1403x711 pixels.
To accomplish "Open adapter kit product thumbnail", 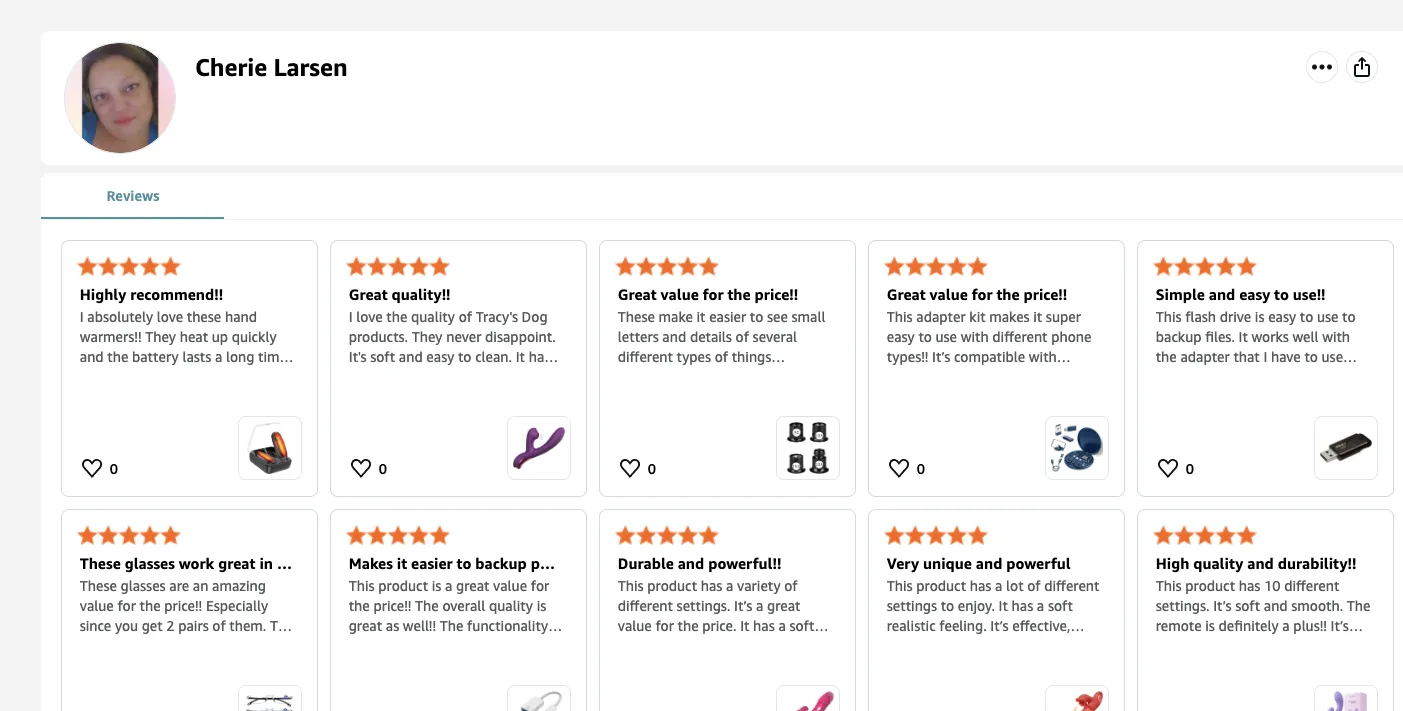I will (1077, 448).
